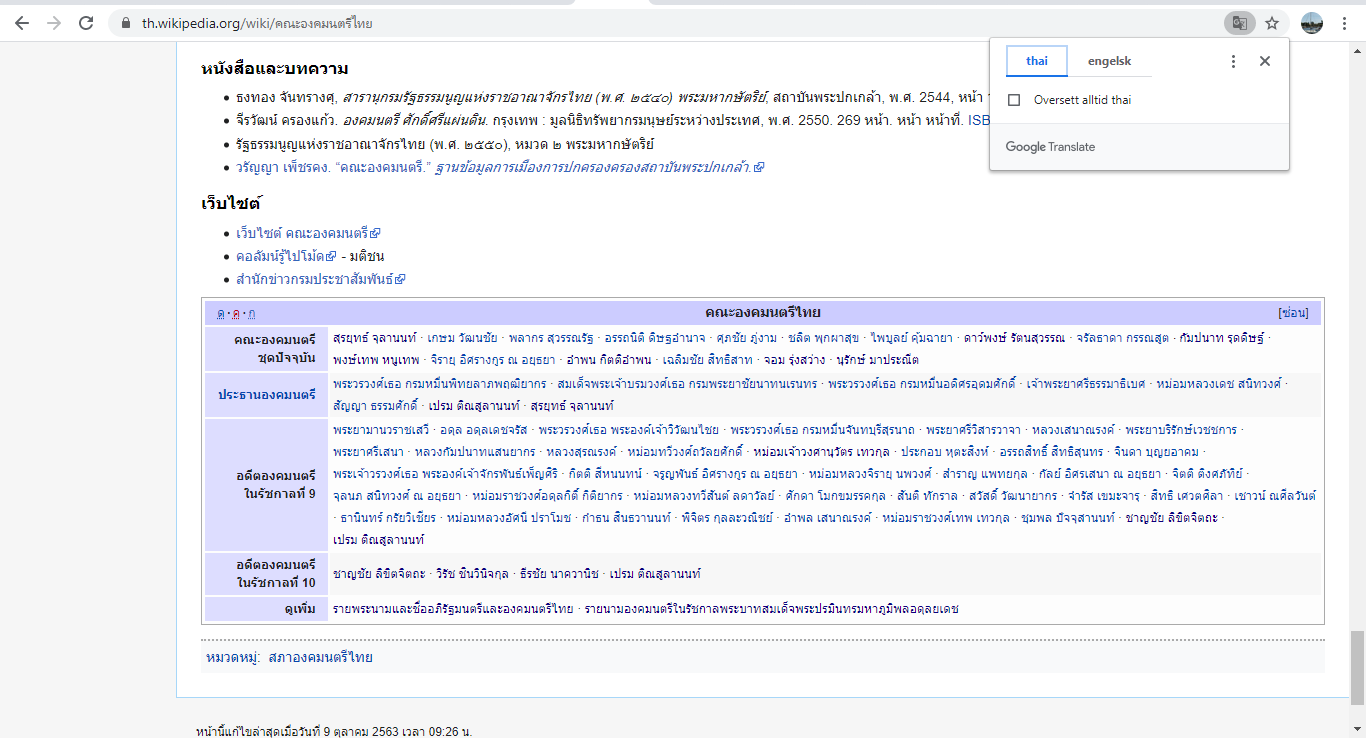The image size is (1366, 738).
Task: Collapse the navbox using [ซ่อน]
Action: point(1293,313)
